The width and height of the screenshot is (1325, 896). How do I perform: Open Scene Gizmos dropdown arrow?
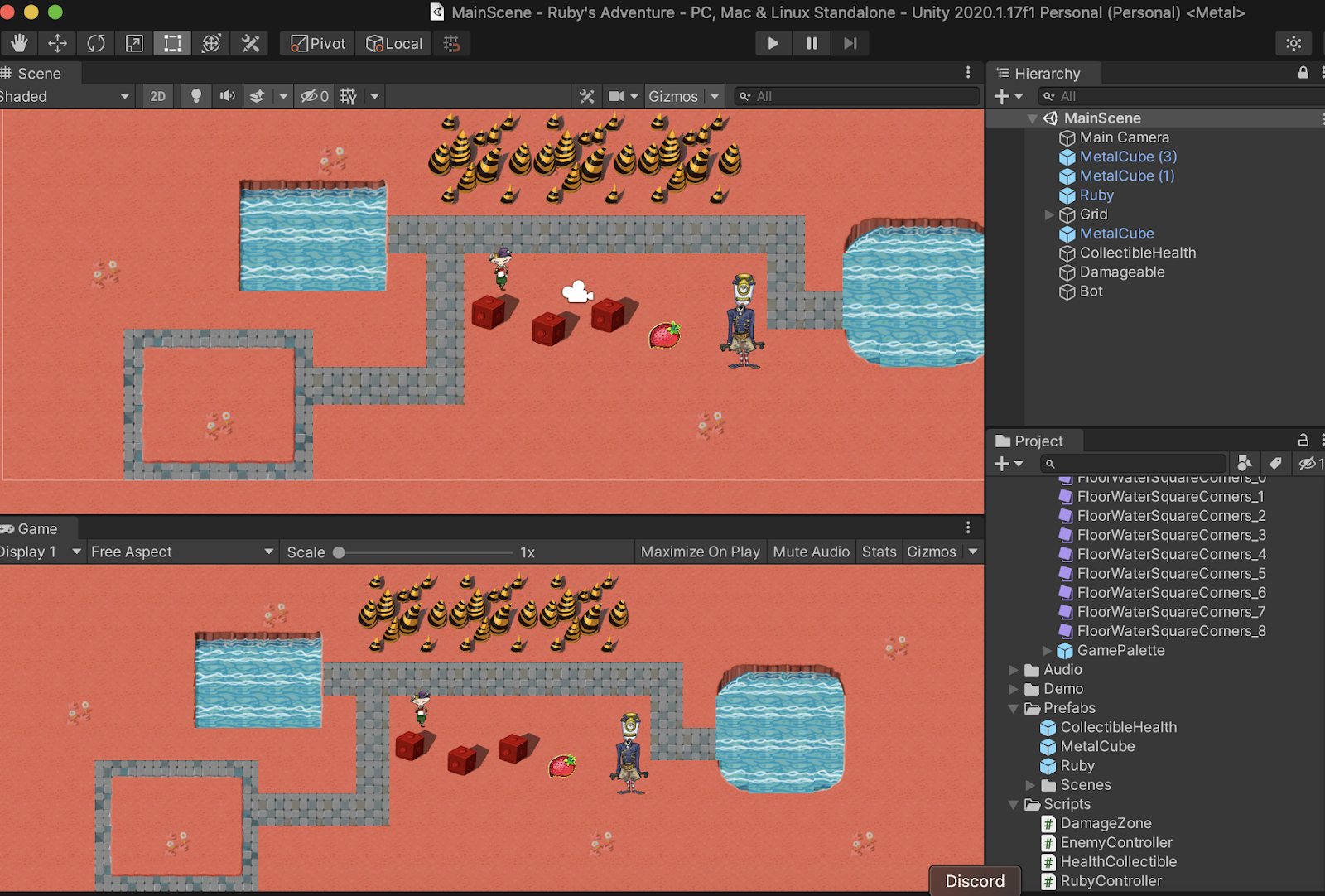coord(715,96)
